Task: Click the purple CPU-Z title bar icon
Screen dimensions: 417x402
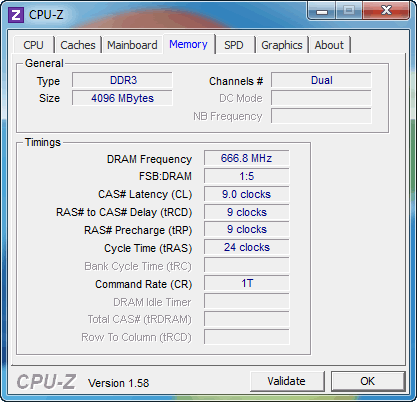Action: coord(16,15)
